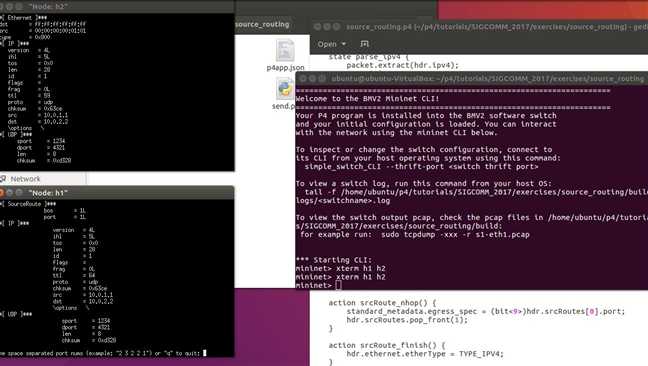Open the send.py Python file icon

[x=285, y=89]
